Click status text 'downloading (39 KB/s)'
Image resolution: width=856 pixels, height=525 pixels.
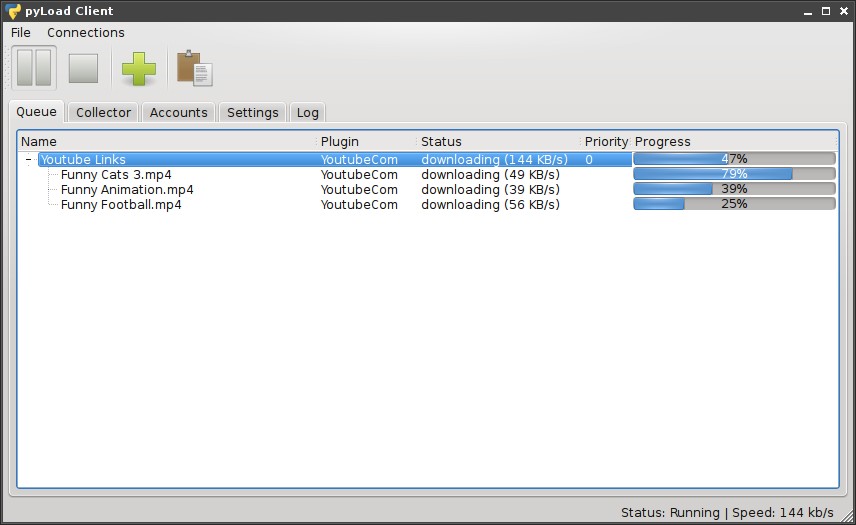click(491, 189)
